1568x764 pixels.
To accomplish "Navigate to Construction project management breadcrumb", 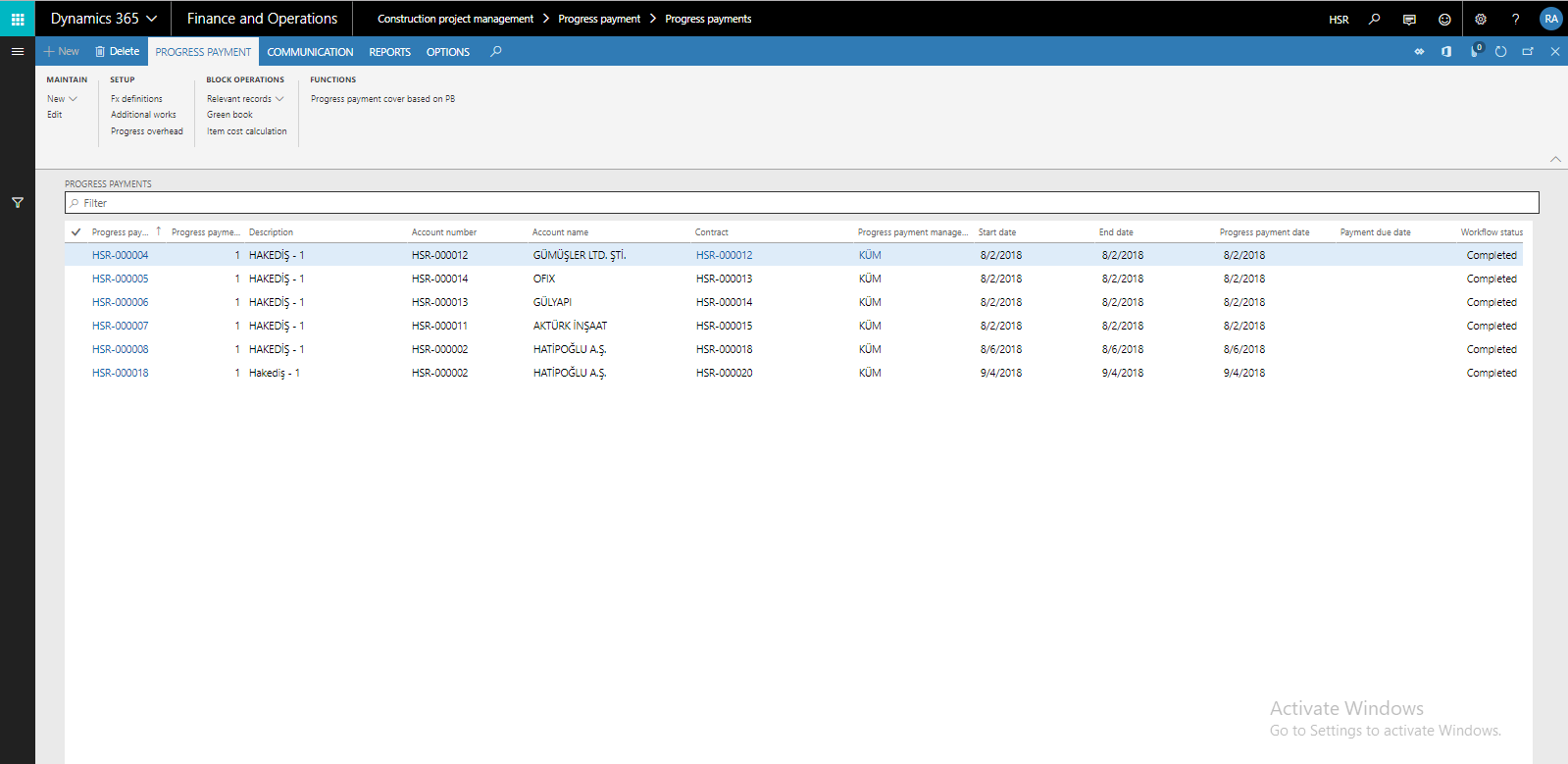I will [x=455, y=19].
